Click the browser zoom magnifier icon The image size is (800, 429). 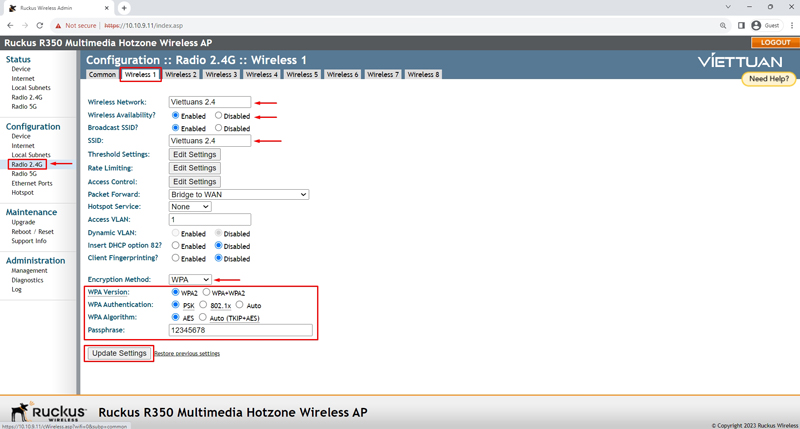pos(723,25)
